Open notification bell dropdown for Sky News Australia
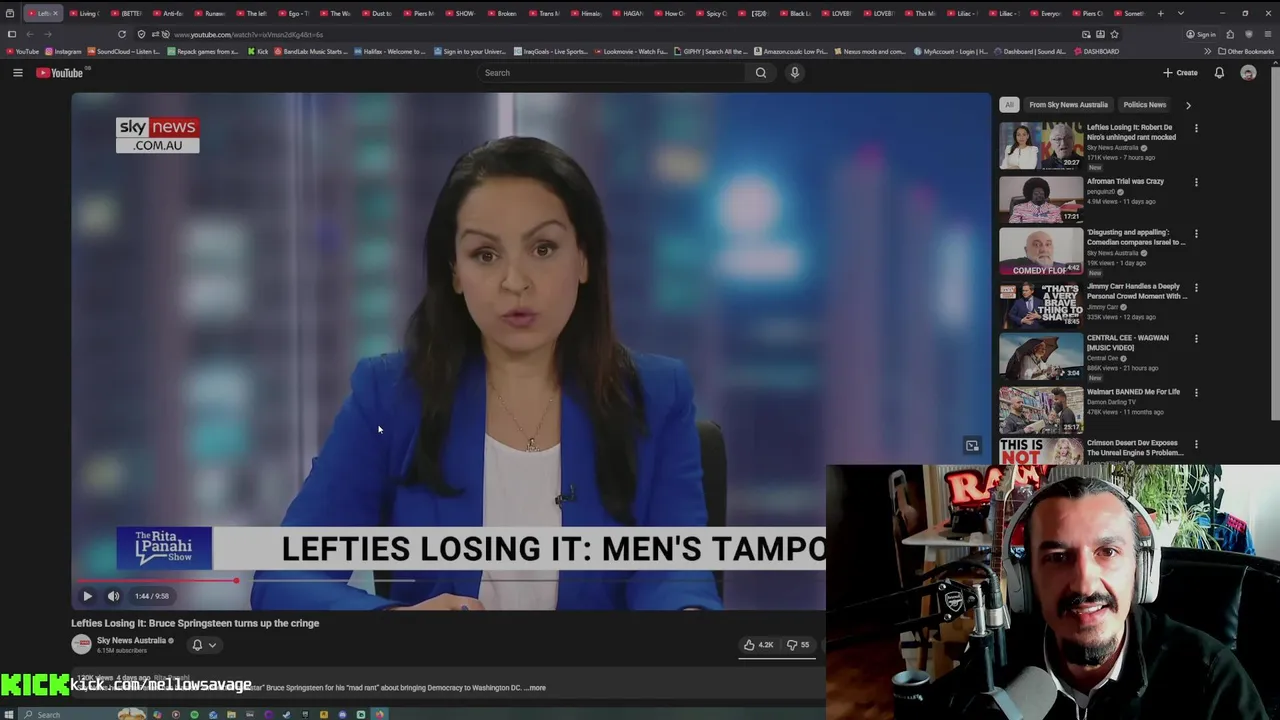The height and width of the screenshot is (720, 1280). (203, 645)
